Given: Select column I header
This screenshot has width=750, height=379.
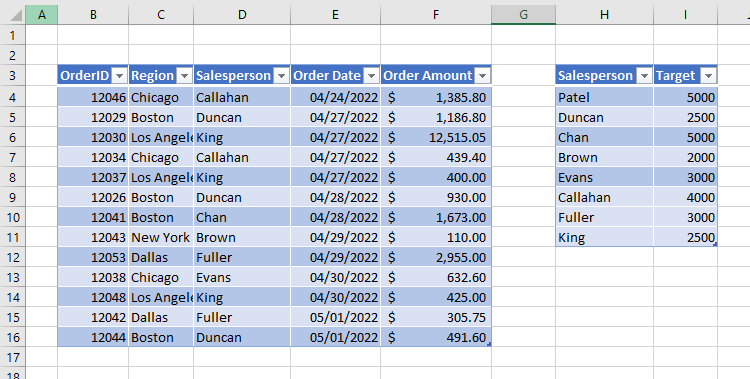Looking at the screenshot, I should 685,15.
